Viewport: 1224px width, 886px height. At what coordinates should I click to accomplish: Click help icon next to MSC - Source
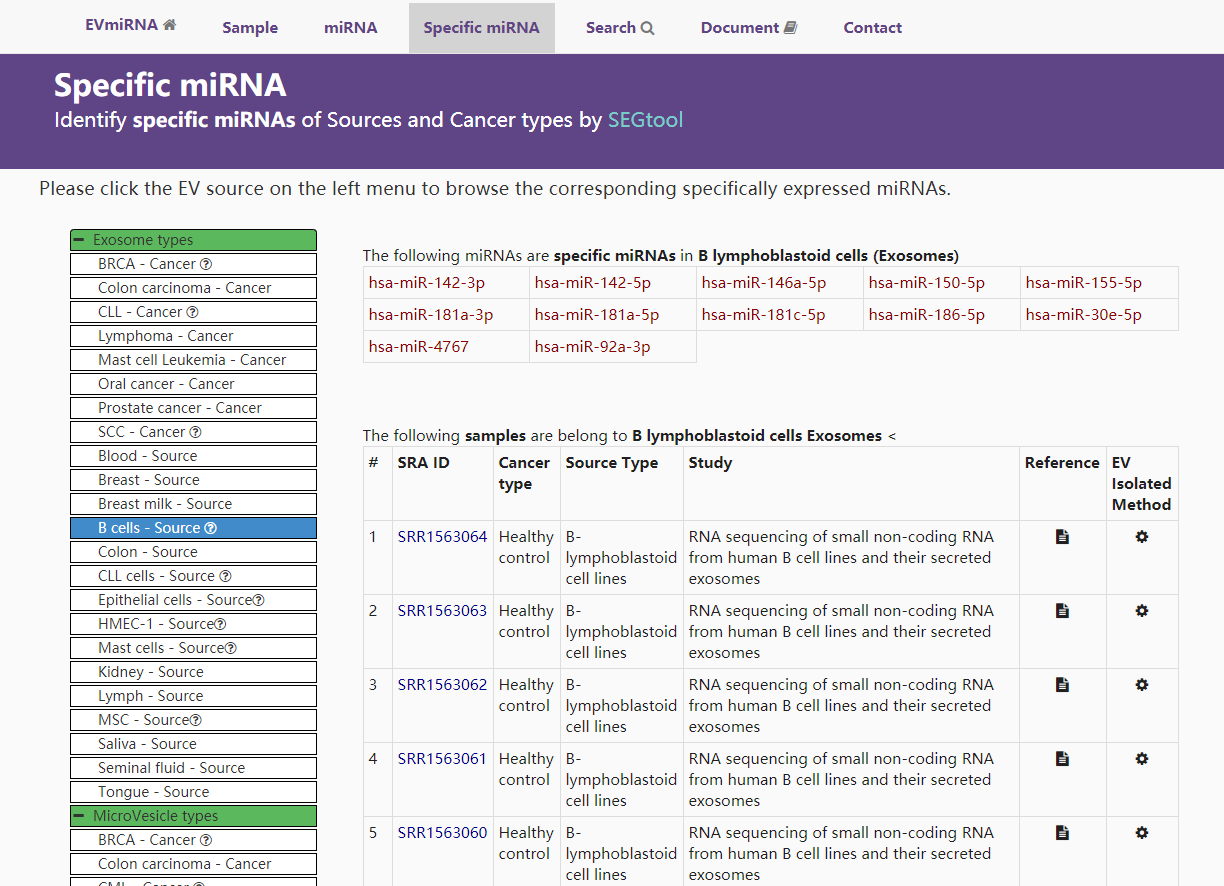point(196,720)
